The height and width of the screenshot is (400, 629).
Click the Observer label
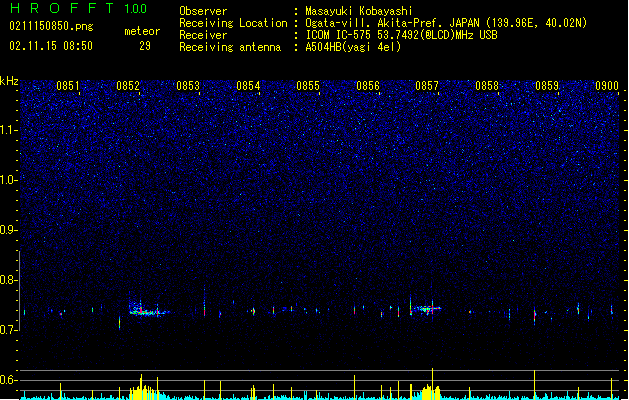click(x=203, y=11)
